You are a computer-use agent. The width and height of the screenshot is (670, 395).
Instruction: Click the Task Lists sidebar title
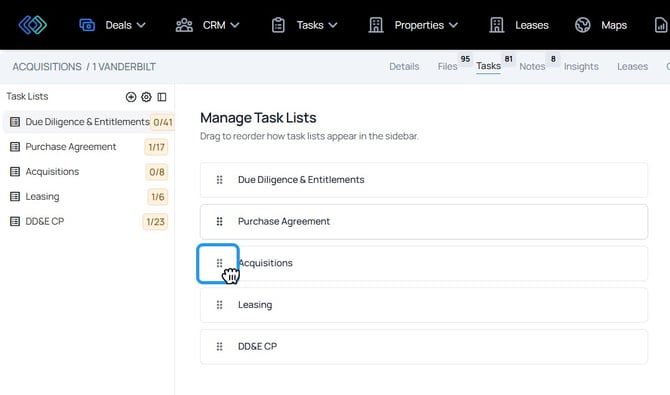point(27,96)
